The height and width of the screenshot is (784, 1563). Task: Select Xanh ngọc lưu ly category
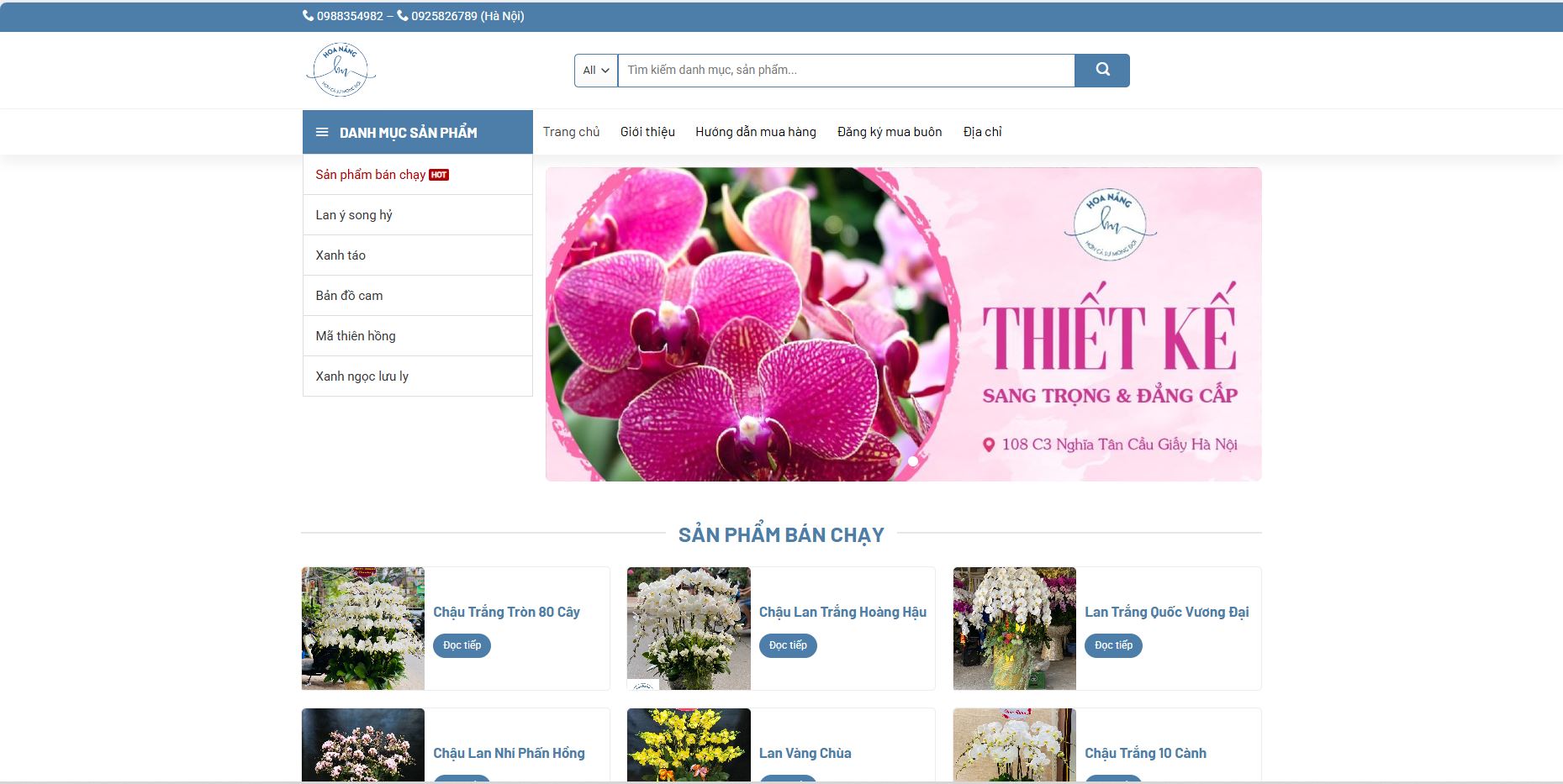418,376
